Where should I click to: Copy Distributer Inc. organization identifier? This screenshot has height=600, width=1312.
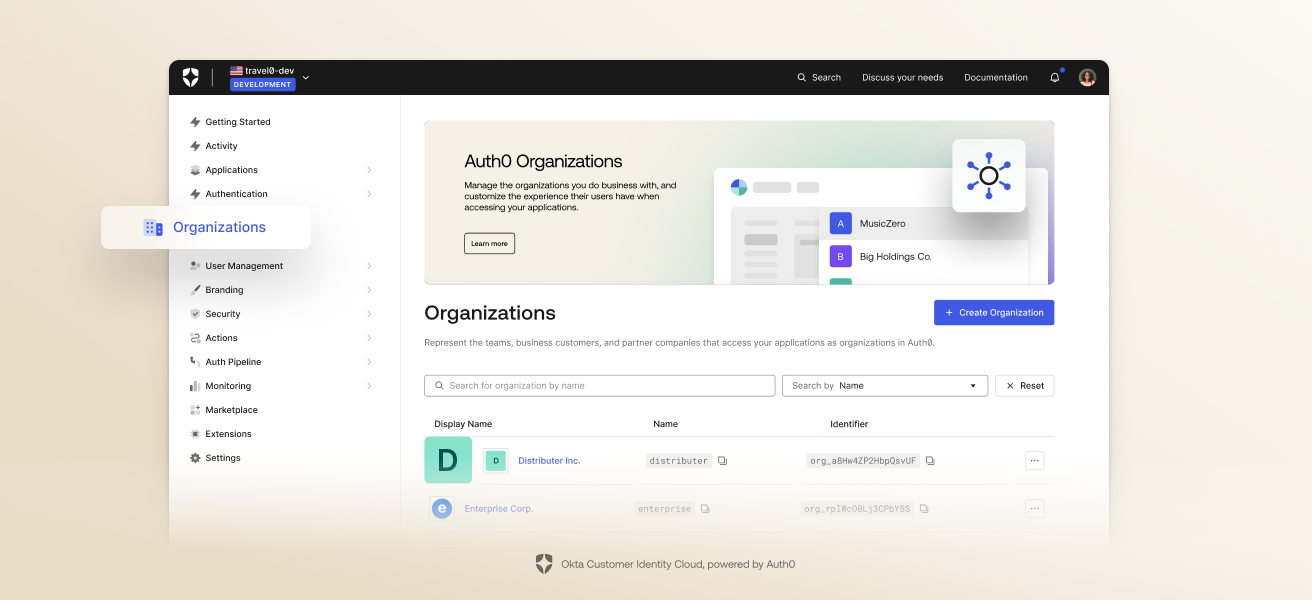click(x=930, y=461)
